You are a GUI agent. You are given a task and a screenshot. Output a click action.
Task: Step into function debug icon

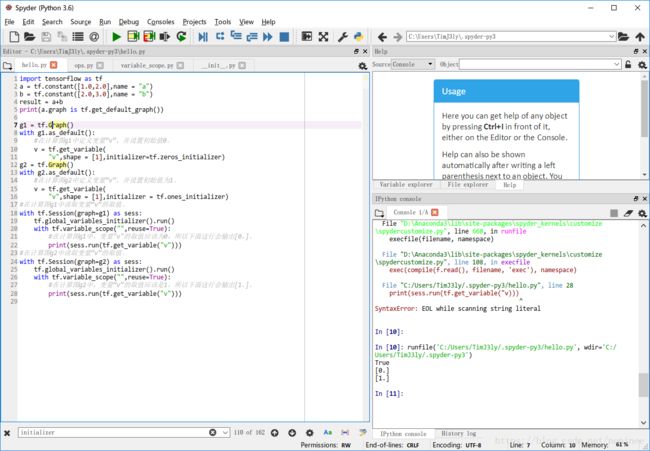236,36
